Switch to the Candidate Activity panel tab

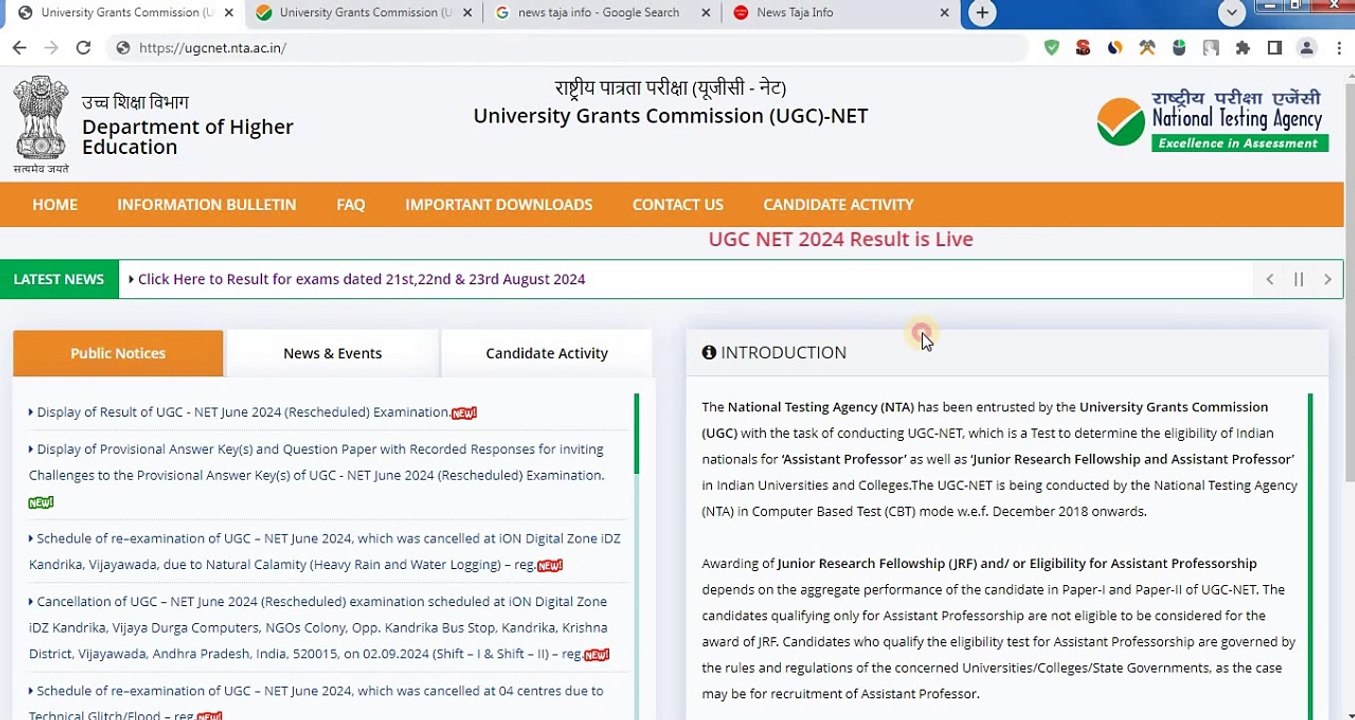[x=547, y=353]
